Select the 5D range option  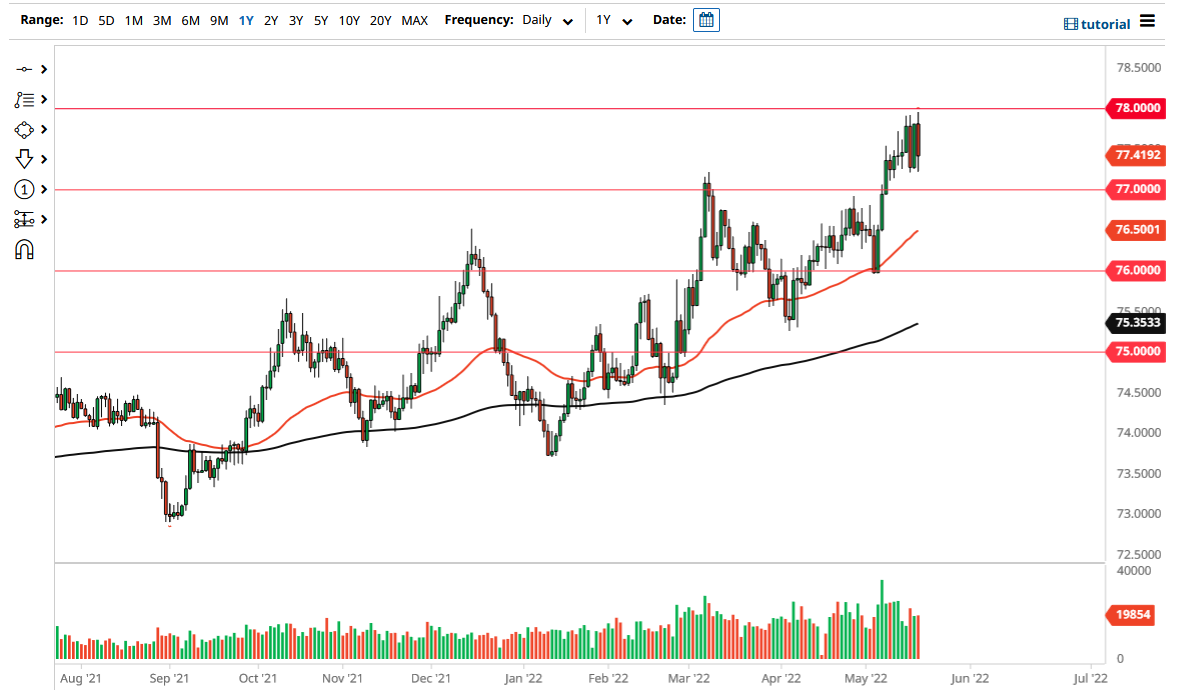tap(106, 19)
